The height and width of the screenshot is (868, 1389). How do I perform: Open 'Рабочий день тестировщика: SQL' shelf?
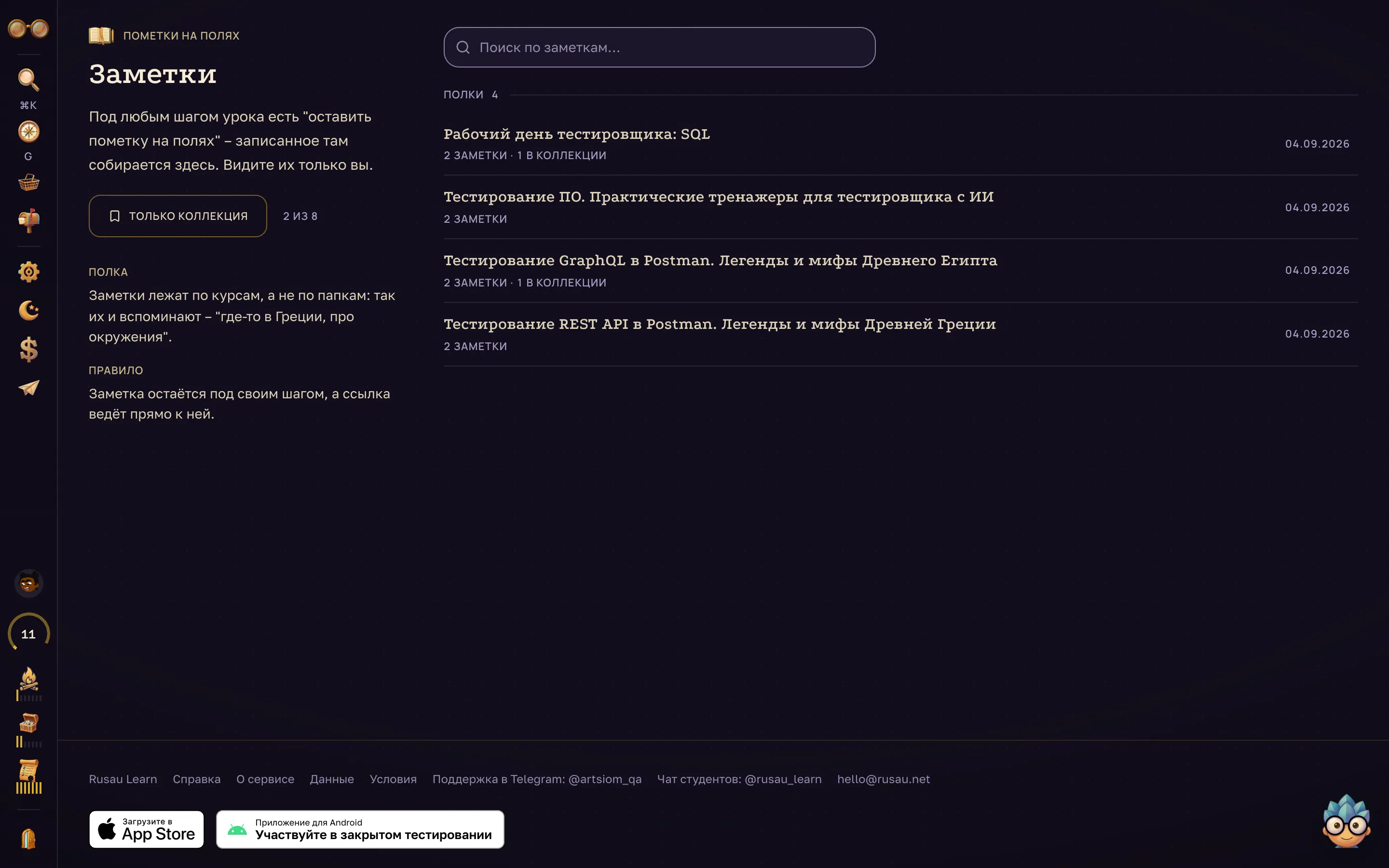coord(900,144)
